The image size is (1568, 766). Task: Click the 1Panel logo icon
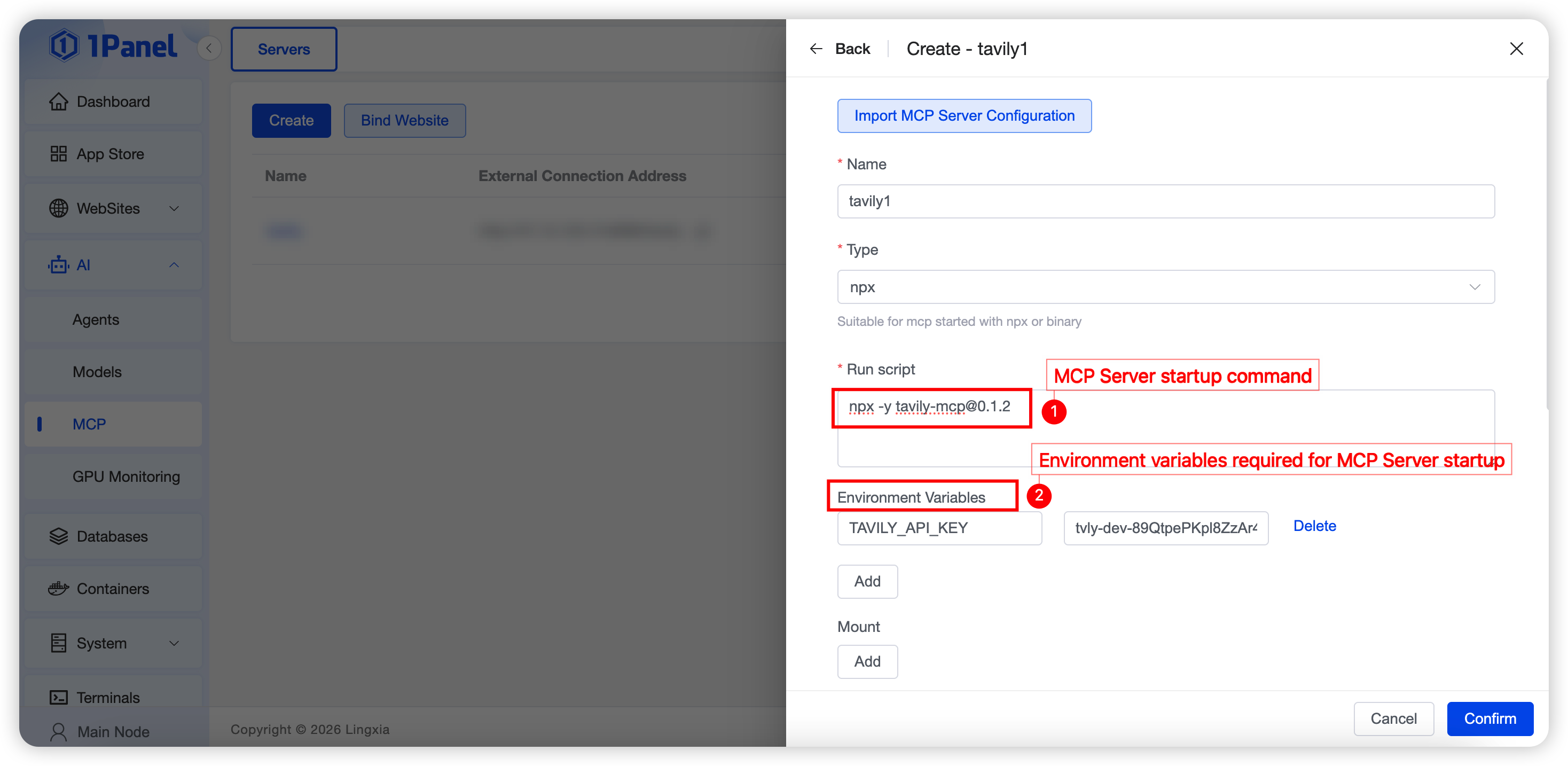click(64, 45)
